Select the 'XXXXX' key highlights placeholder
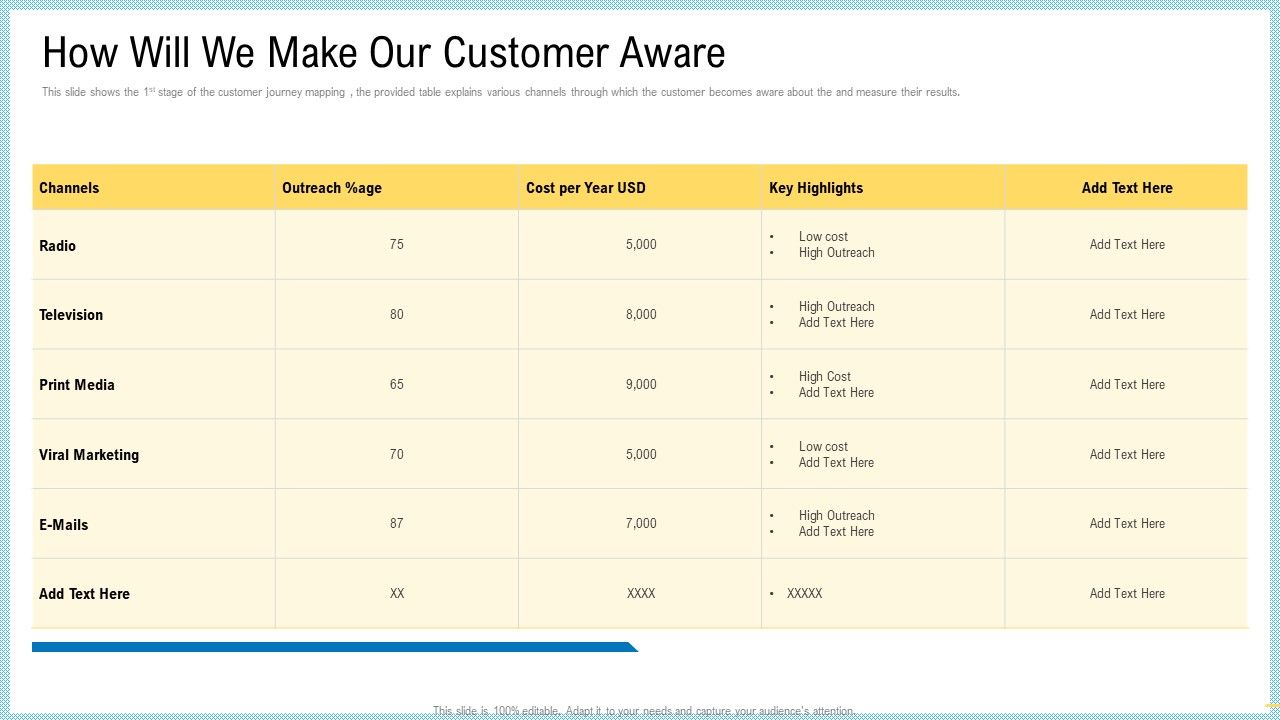 click(x=805, y=594)
